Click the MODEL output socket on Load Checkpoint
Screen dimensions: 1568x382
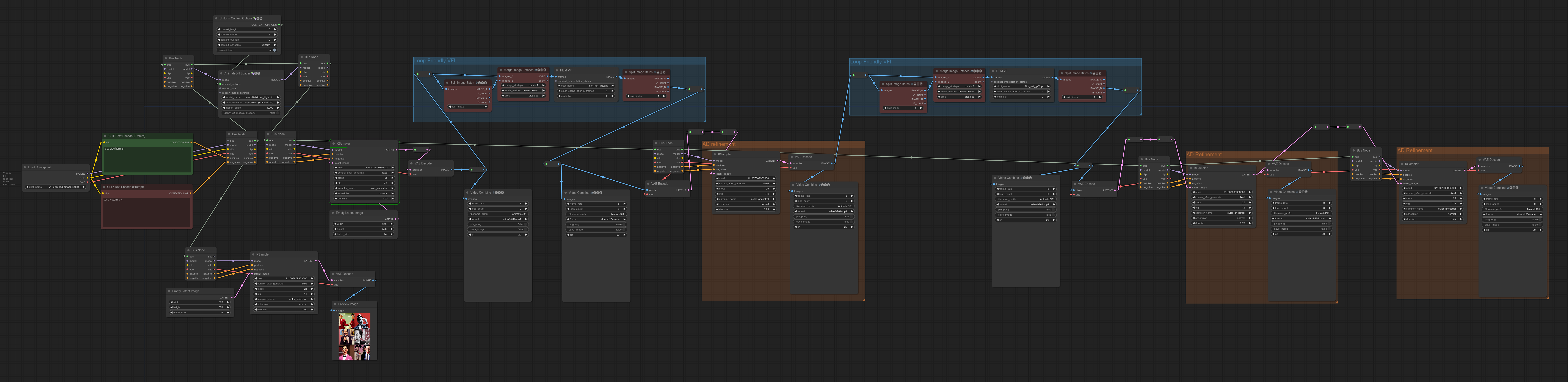(88, 174)
